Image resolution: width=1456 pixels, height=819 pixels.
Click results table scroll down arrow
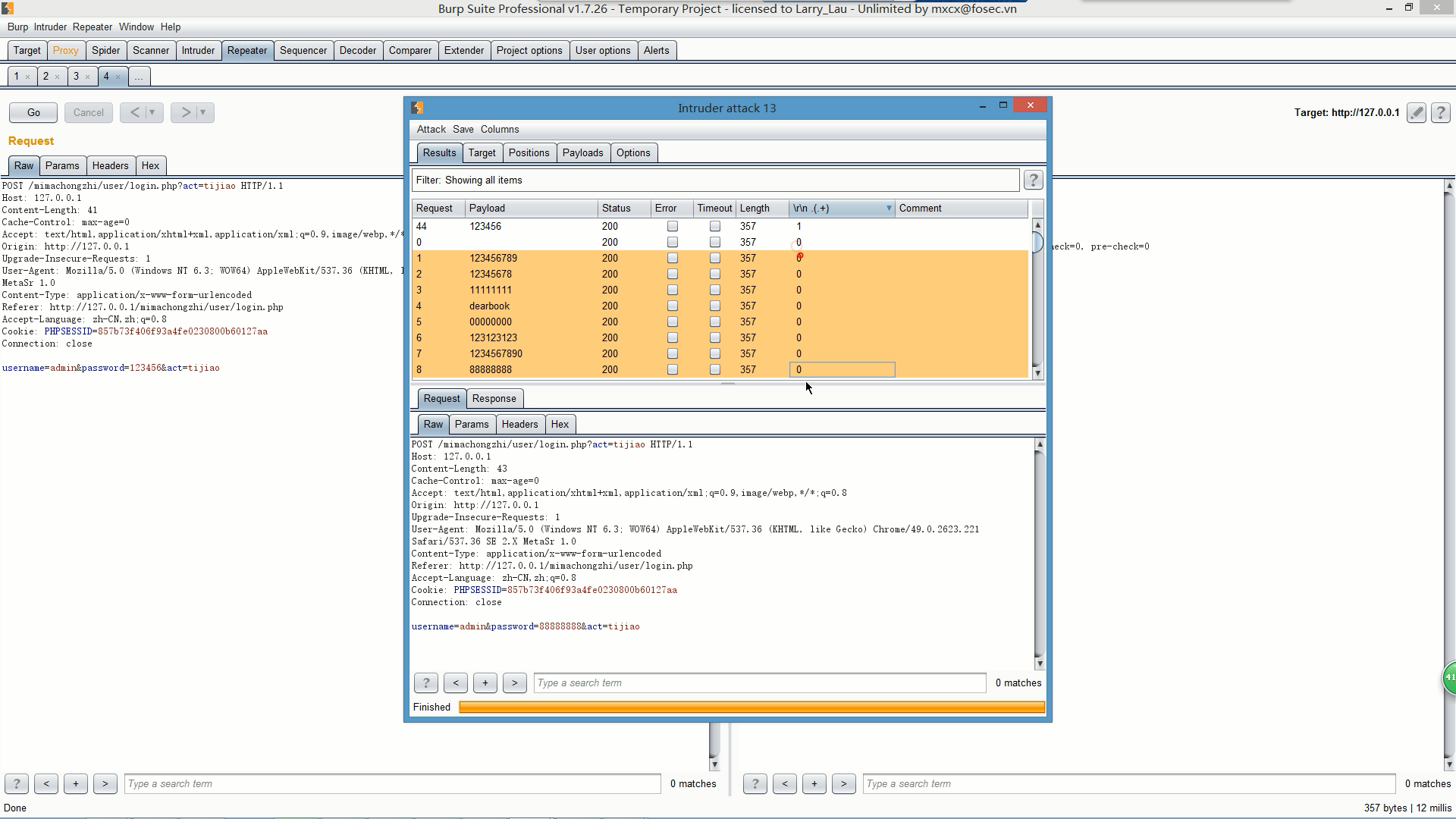point(1037,373)
